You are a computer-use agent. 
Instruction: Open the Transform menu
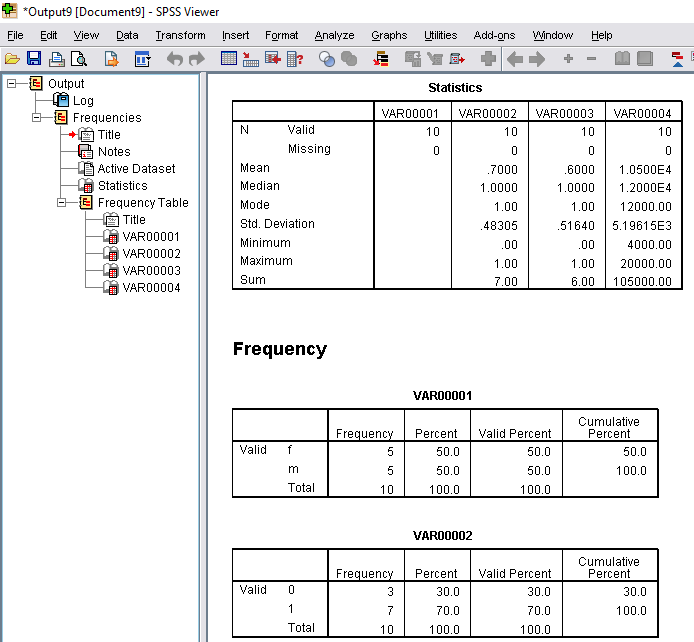click(x=180, y=35)
